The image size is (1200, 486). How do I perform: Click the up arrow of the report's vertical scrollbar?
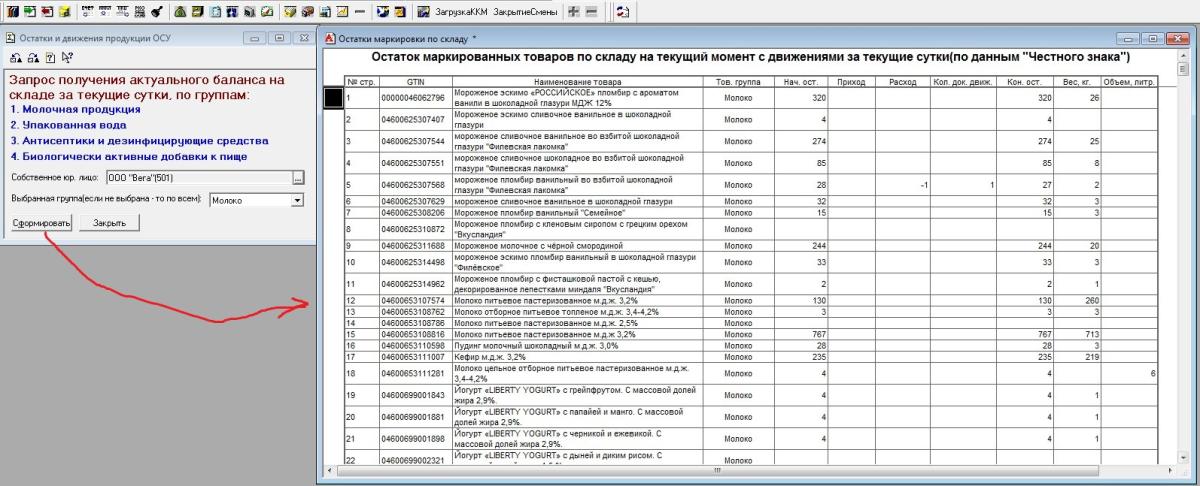1183,54
